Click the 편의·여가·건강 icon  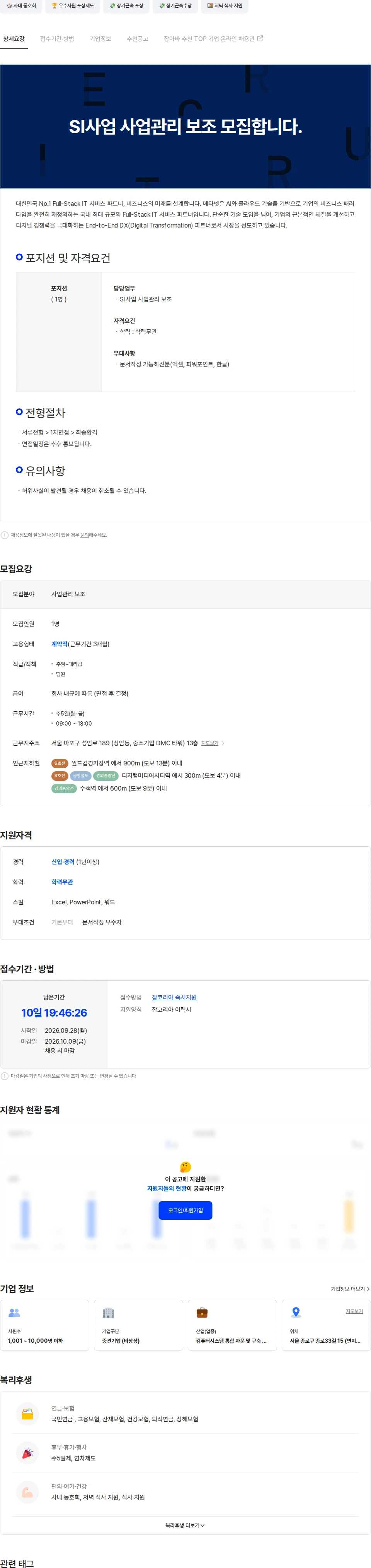27,1492
